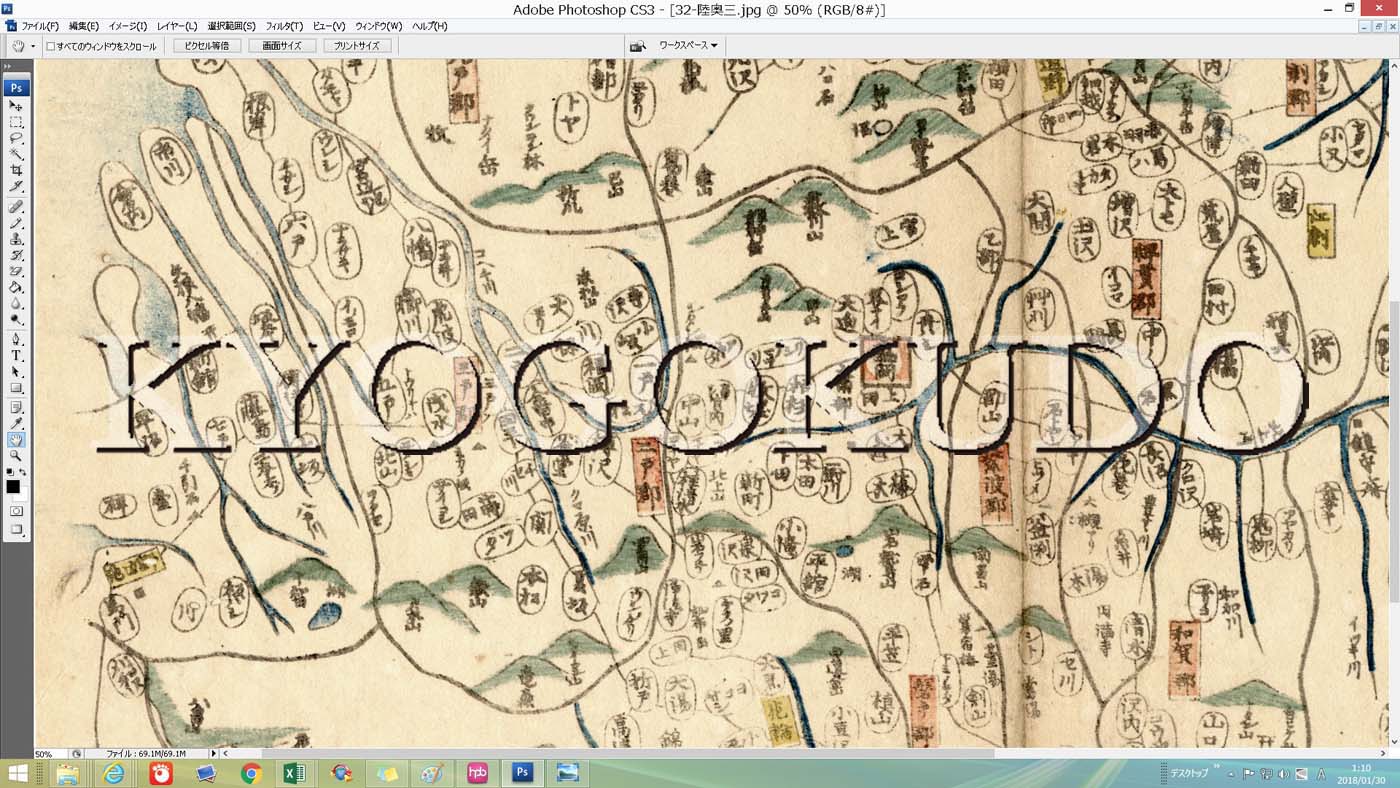Open Google Chrome from taskbar

click(251, 773)
